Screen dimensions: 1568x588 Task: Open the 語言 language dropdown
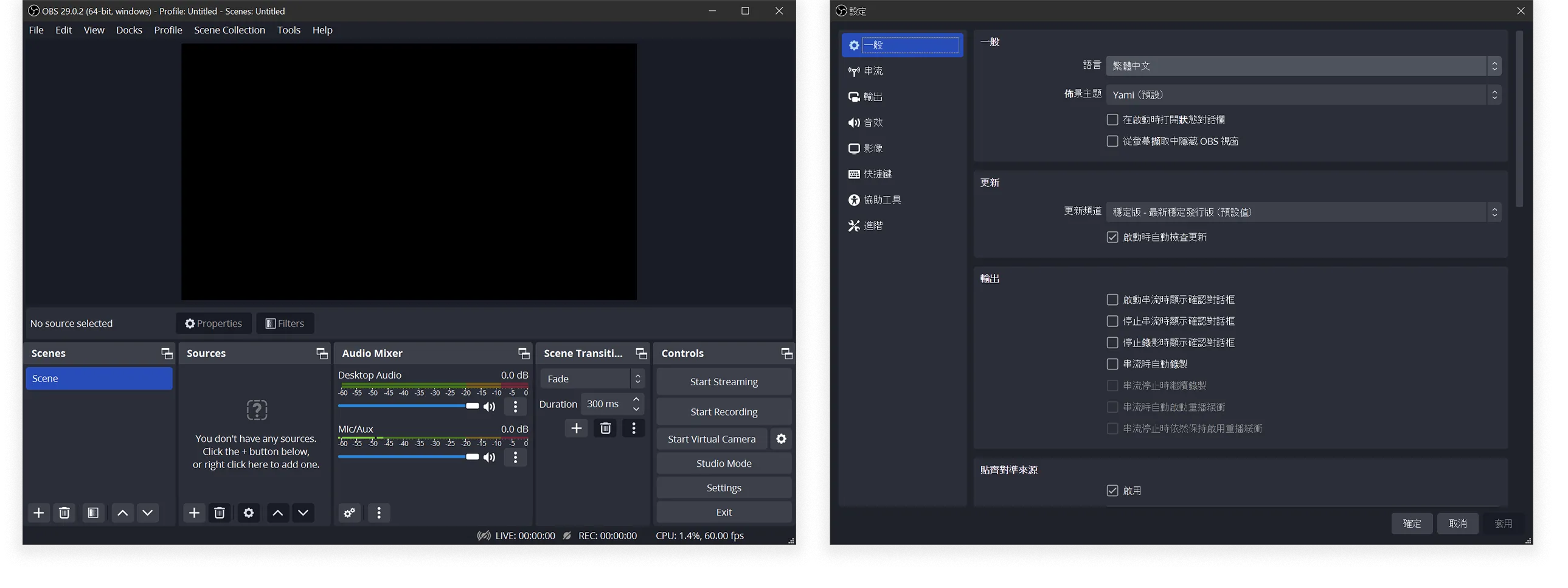[1303, 66]
